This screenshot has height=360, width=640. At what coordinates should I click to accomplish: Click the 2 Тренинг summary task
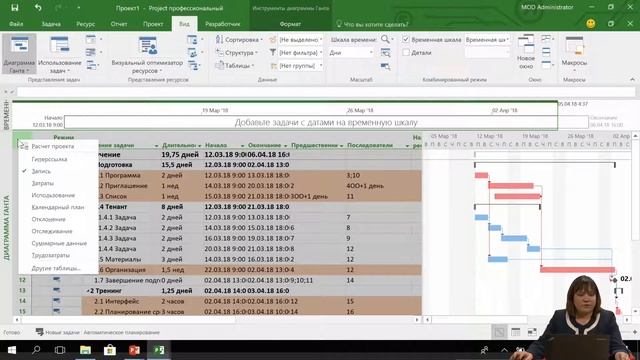105,291
